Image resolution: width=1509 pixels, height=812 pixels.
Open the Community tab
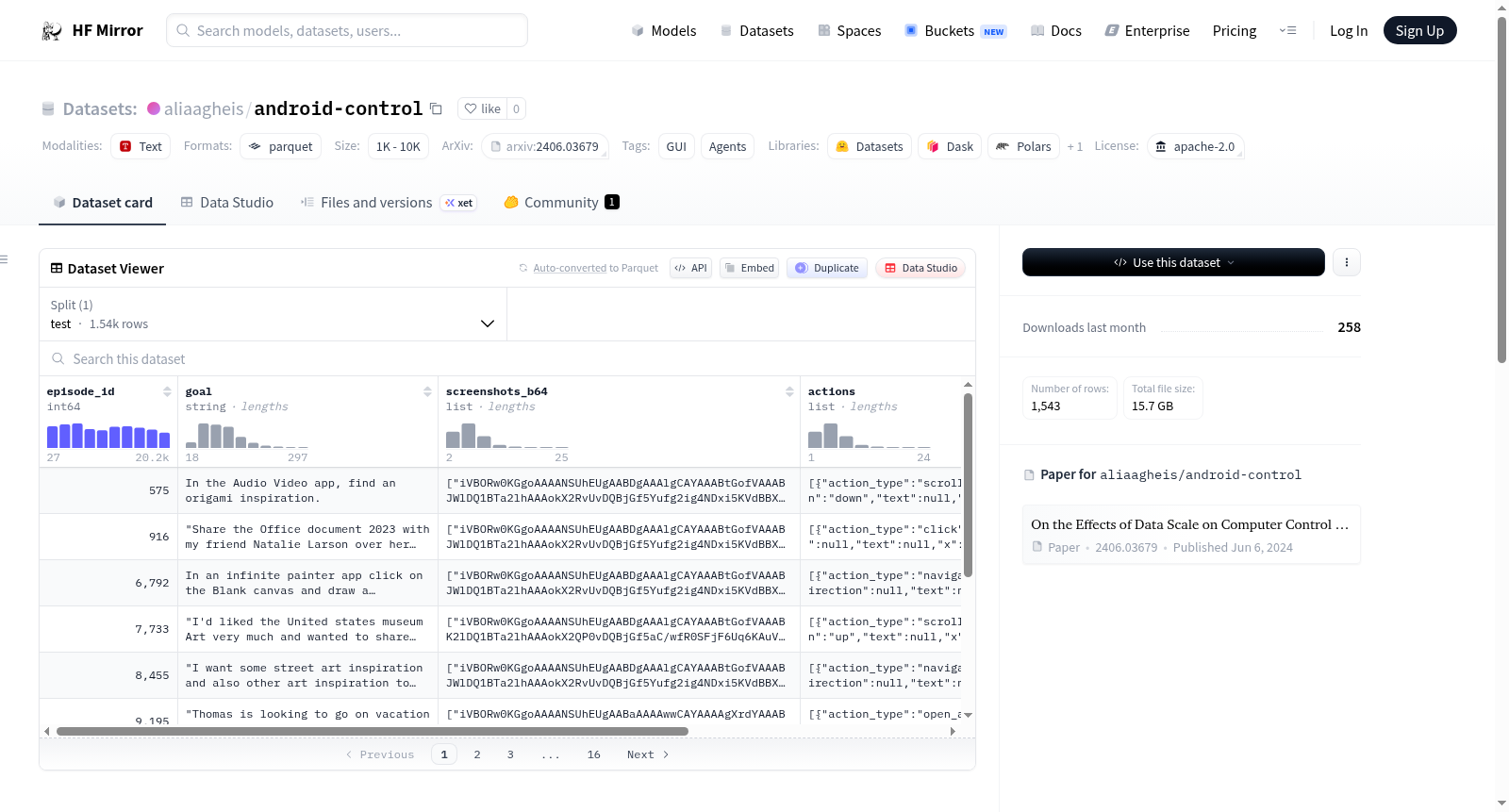pyautogui.click(x=561, y=203)
